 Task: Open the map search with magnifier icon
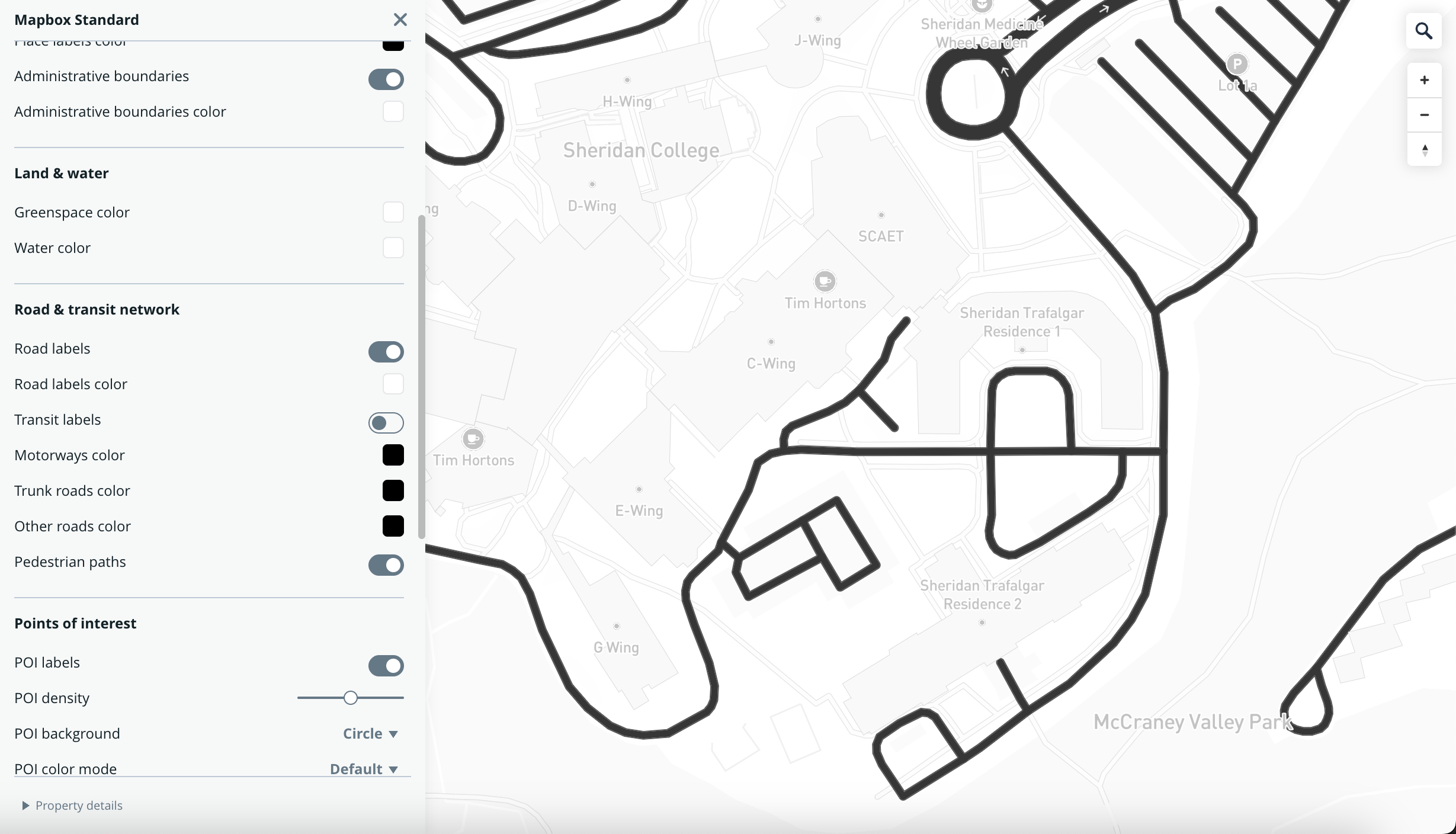(1424, 31)
